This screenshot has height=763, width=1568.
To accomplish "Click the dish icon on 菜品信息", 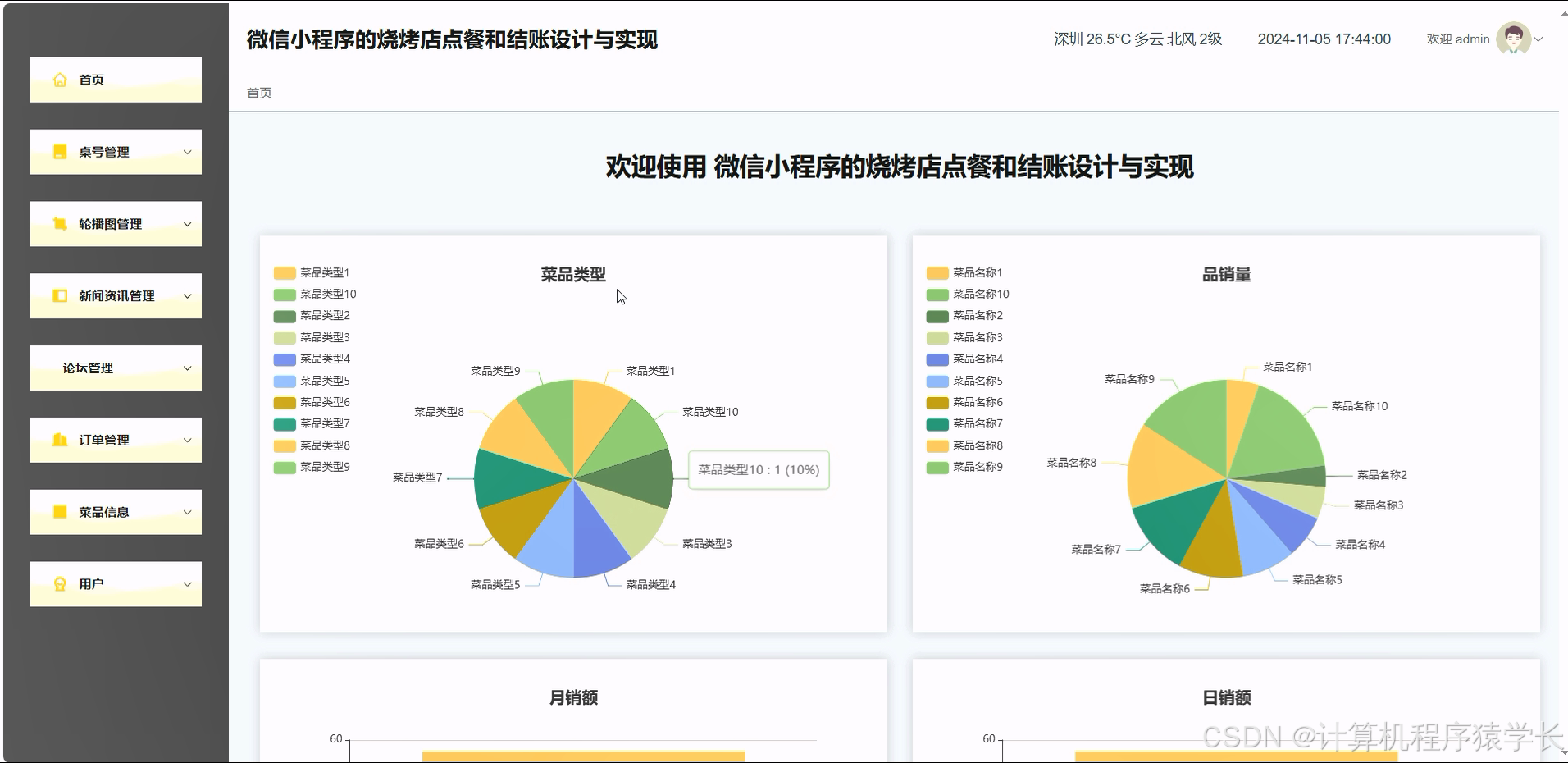I will [x=58, y=511].
